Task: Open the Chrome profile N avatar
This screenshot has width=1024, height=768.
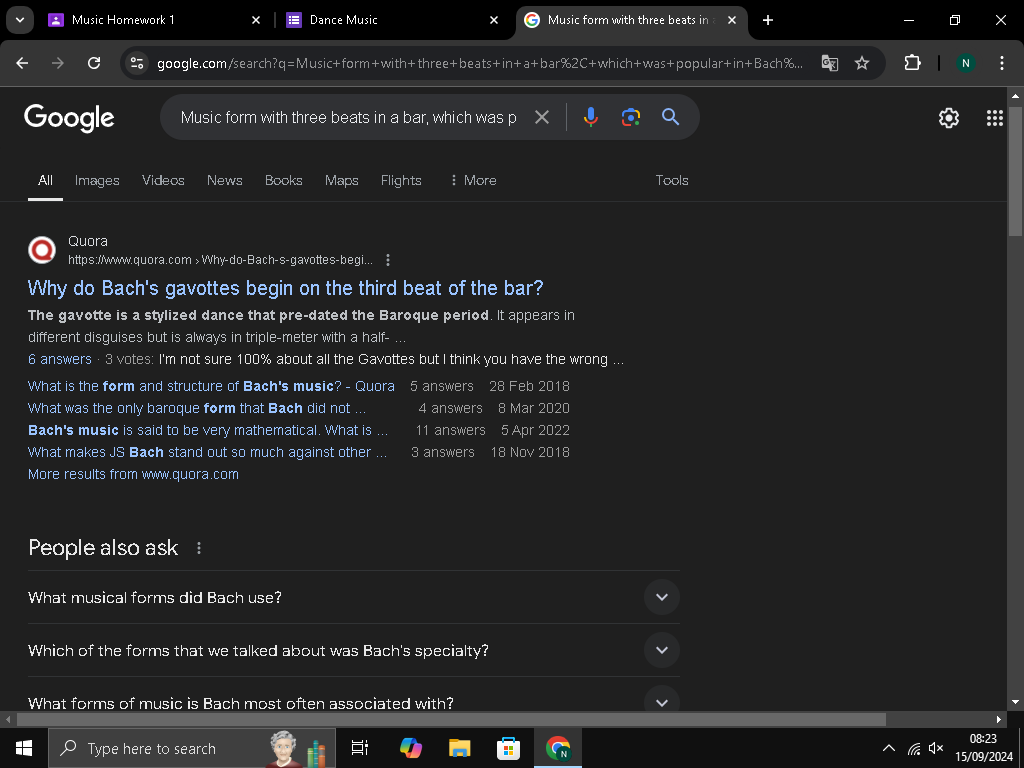Action: click(965, 63)
